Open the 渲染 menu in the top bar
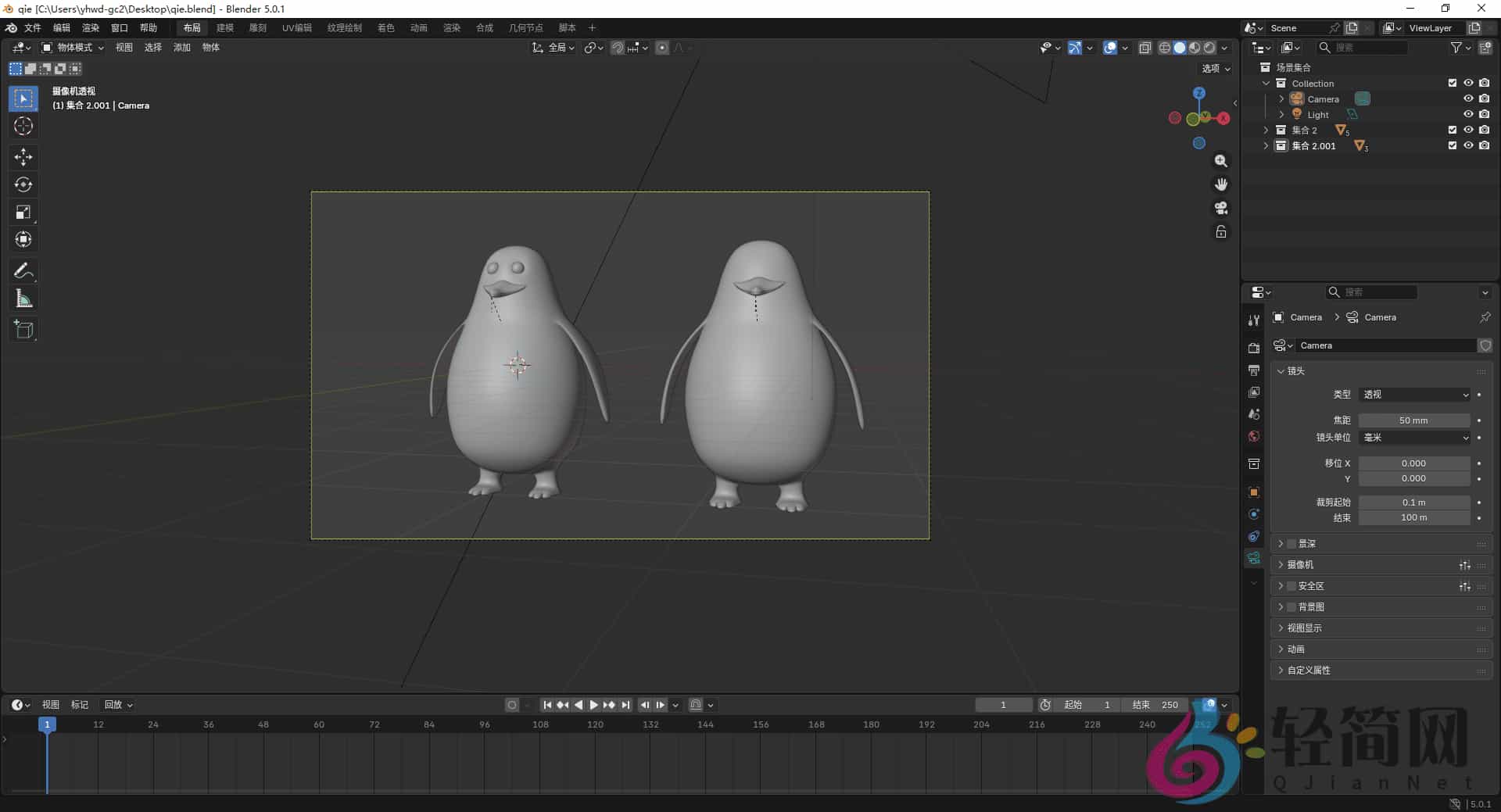Viewport: 1501px width, 812px height. (91, 27)
